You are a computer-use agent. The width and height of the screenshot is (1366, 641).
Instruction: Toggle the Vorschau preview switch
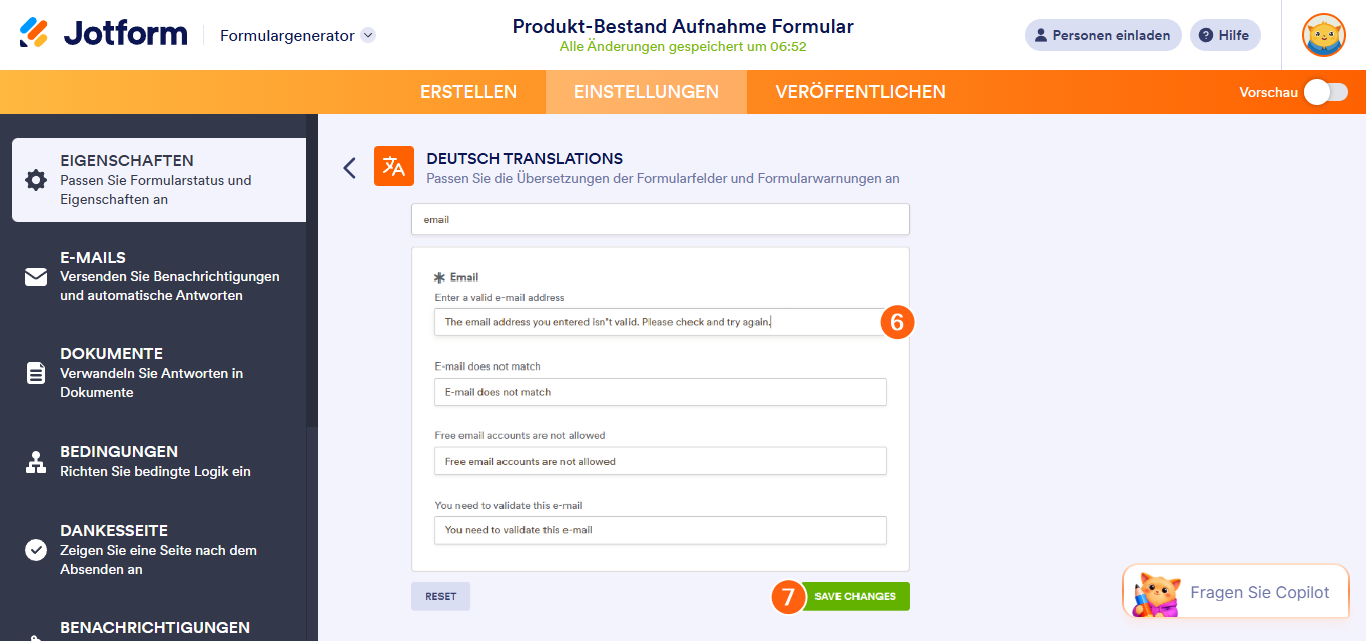click(1325, 92)
